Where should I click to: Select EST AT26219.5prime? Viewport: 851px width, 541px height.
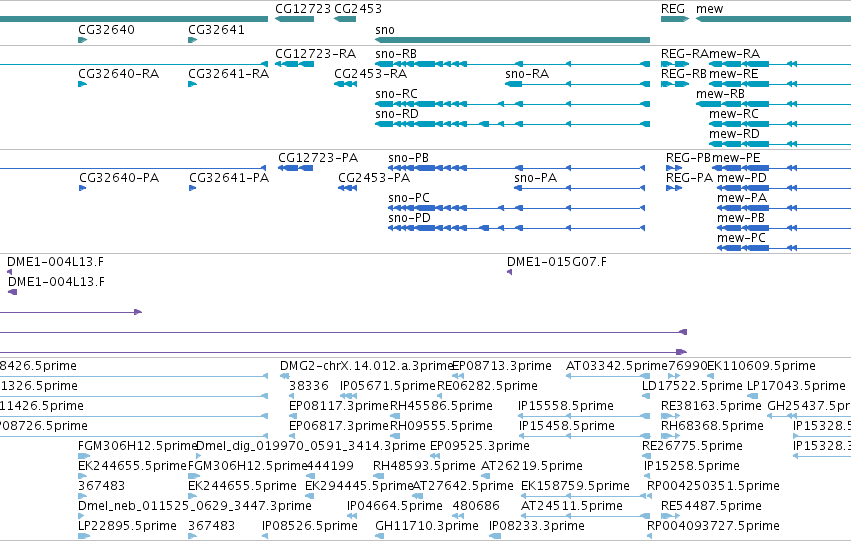(x=532, y=466)
